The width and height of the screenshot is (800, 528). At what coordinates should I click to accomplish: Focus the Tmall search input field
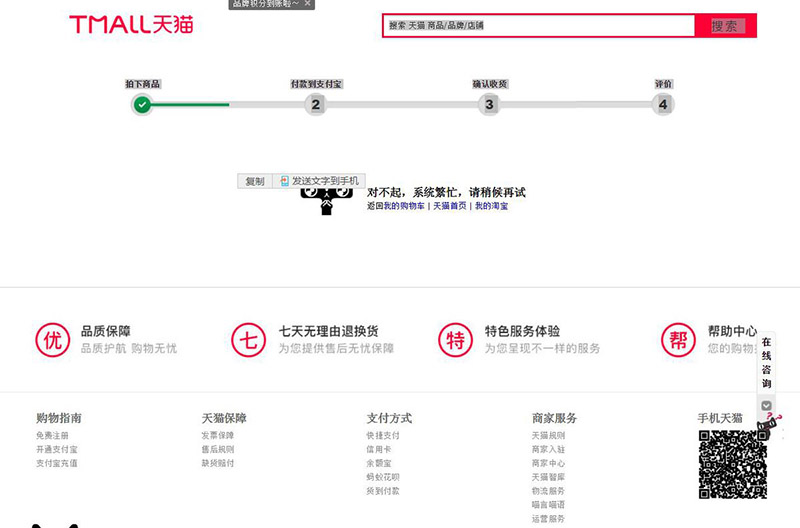(x=538, y=26)
